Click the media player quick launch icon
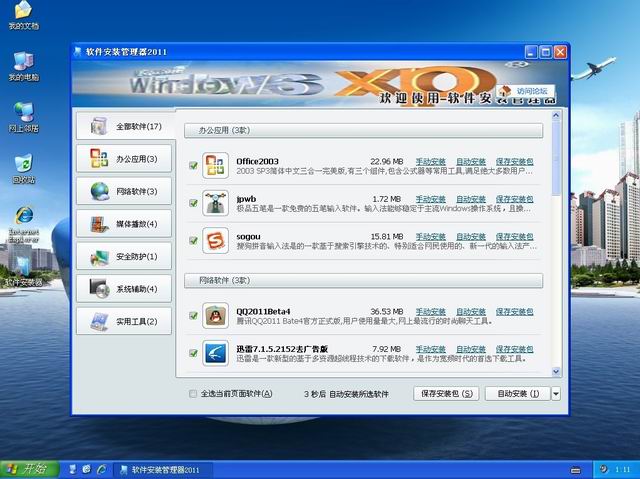Viewport: 640px width, 479px height. click(87, 469)
